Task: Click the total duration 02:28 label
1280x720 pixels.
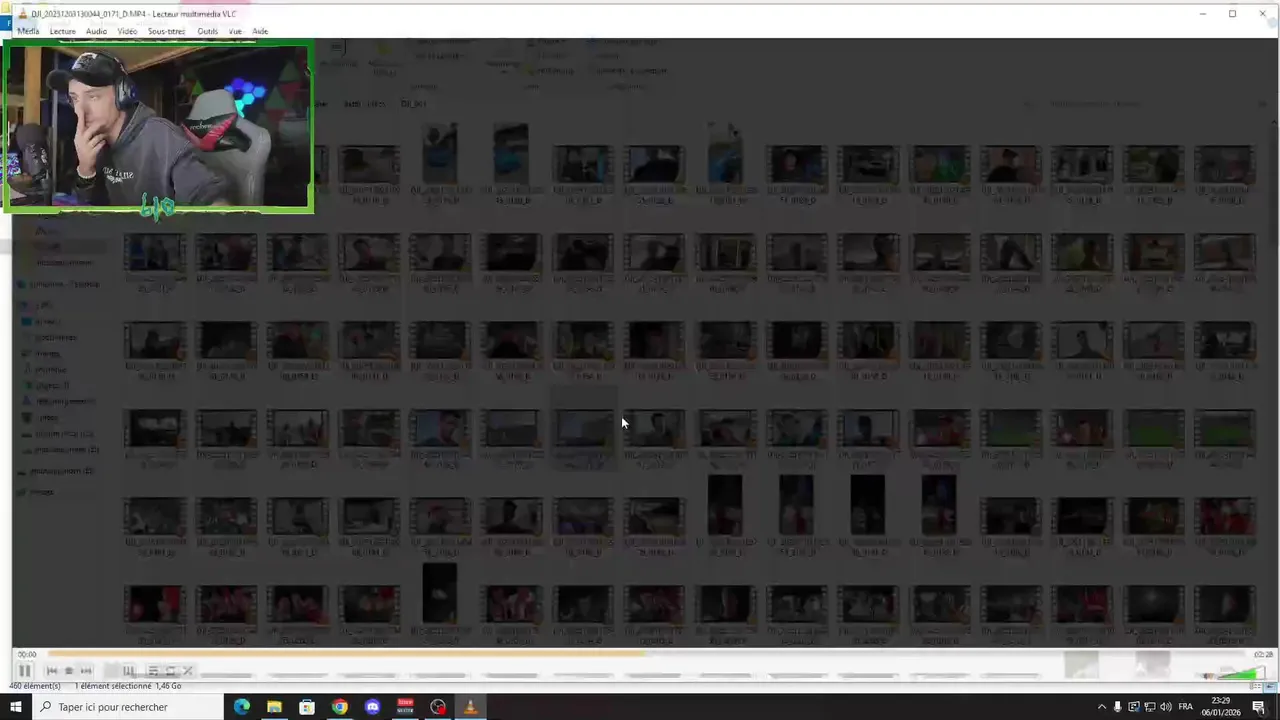Action: click(1263, 655)
